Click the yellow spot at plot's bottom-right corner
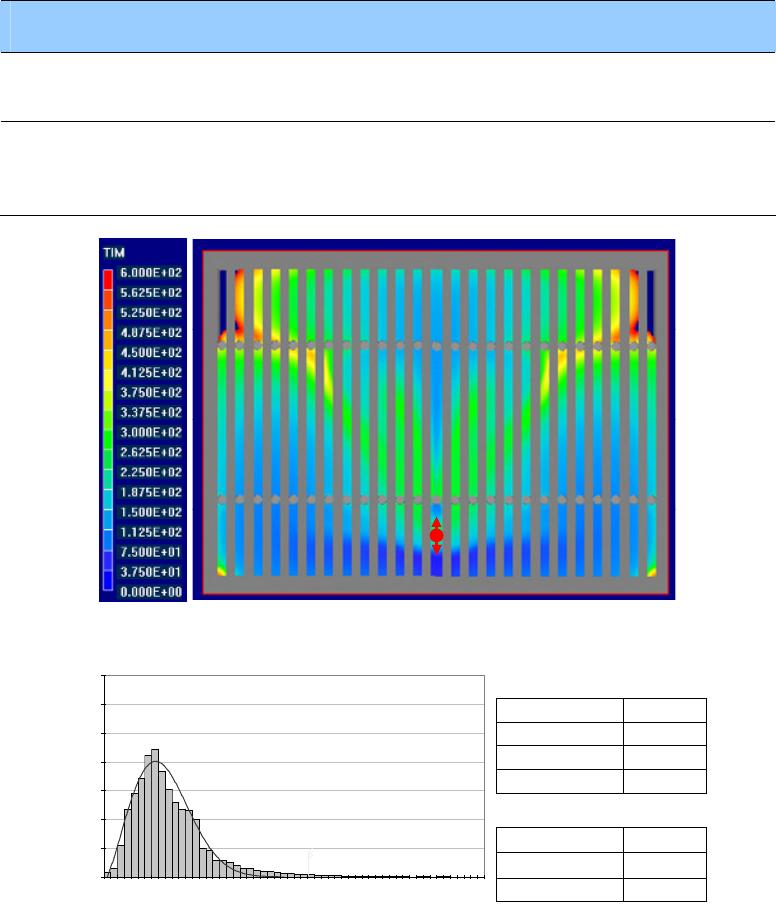 pyautogui.click(x=653, y=571)
